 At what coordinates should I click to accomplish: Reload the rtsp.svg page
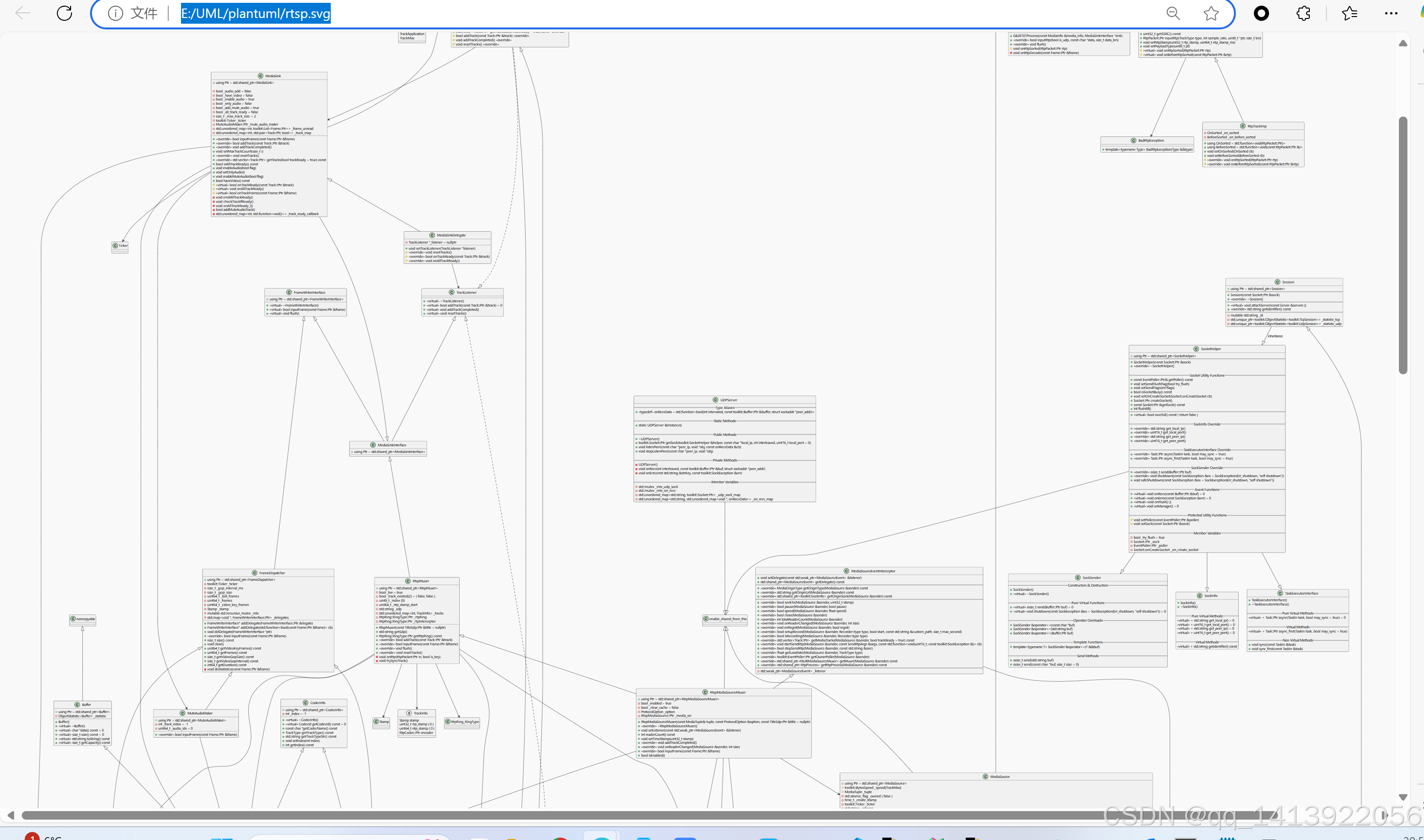tap(64, 13)
